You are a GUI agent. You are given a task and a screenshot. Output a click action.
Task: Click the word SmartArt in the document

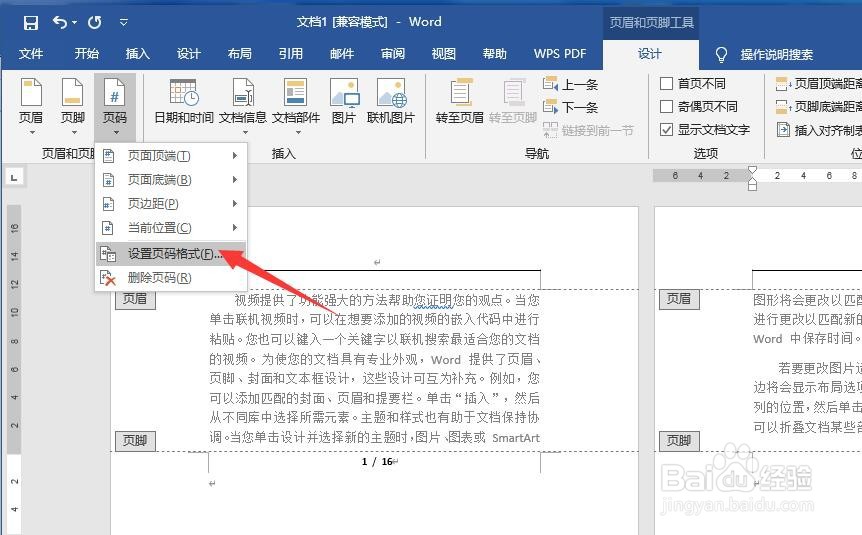click(x=516, y=438)
